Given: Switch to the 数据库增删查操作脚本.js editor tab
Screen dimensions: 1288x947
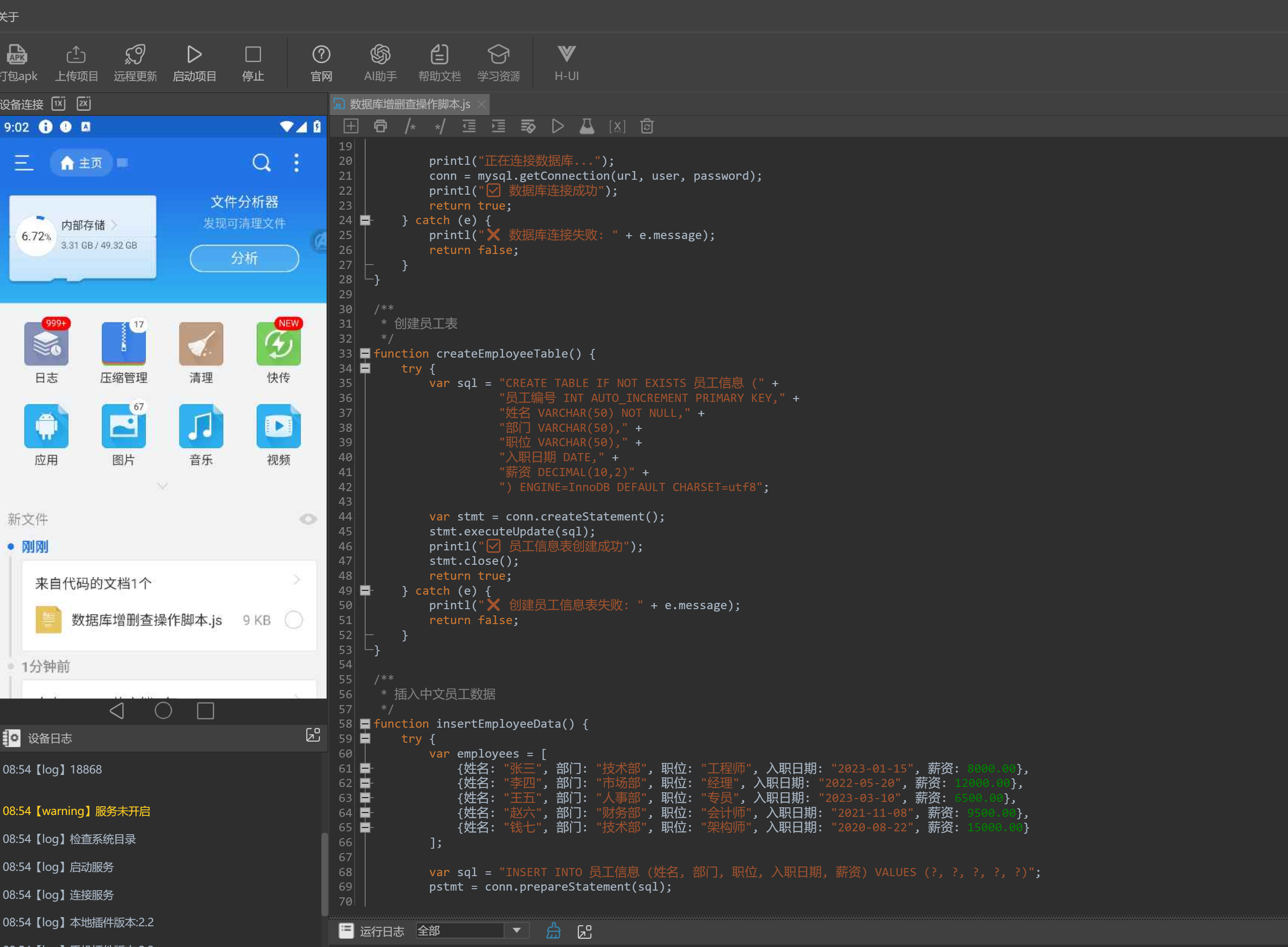Looking at the screenshot, I should click(409, 104).
